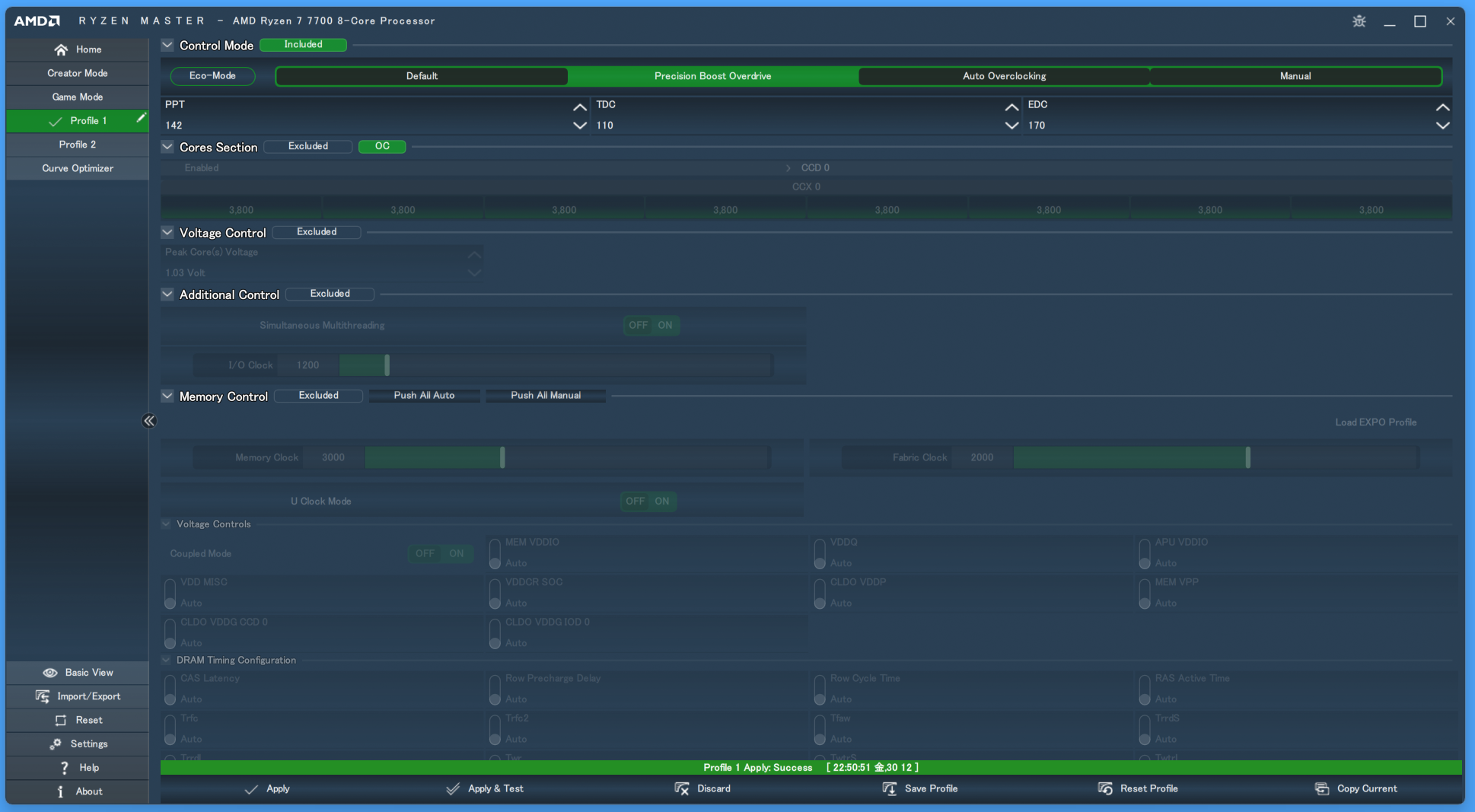Click the Reset Profile icon
Viewport: 1475px width, 812px height.
point(1105,789)
